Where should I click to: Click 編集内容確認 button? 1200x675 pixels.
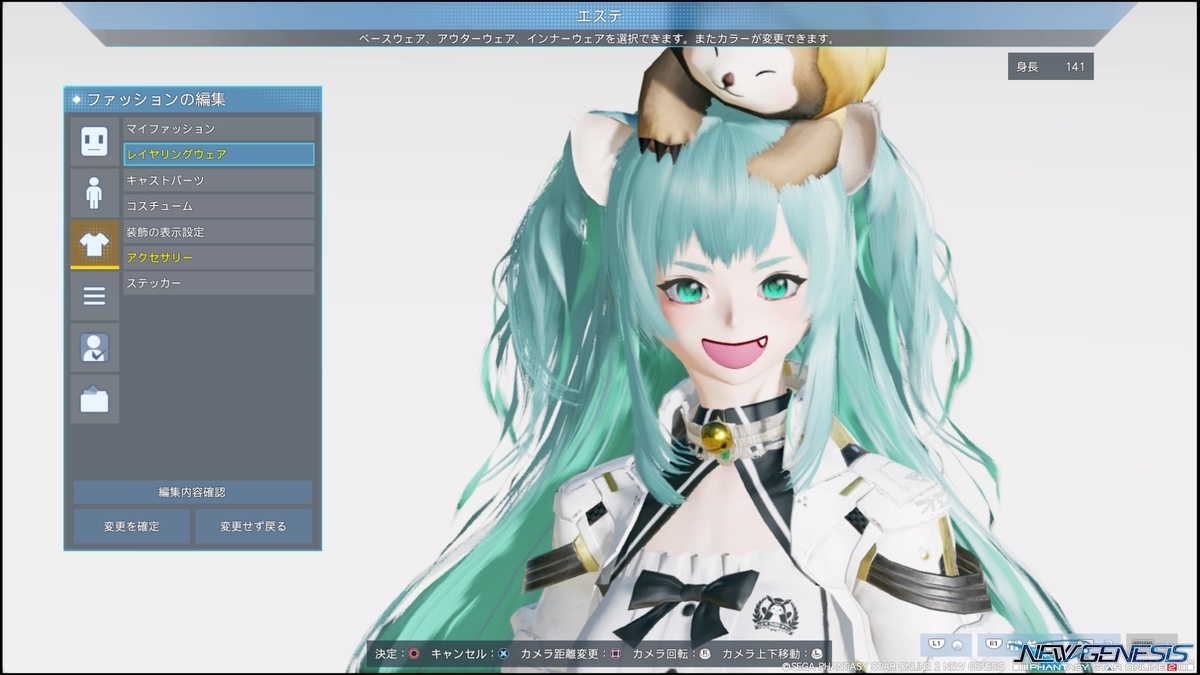coord(192,492)
